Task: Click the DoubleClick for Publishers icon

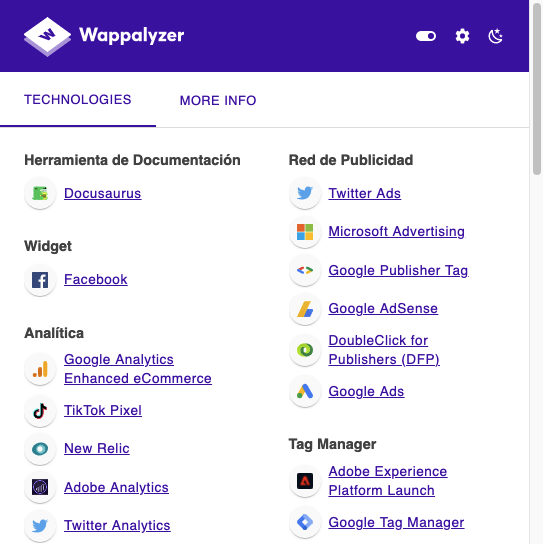Action: 305,350
